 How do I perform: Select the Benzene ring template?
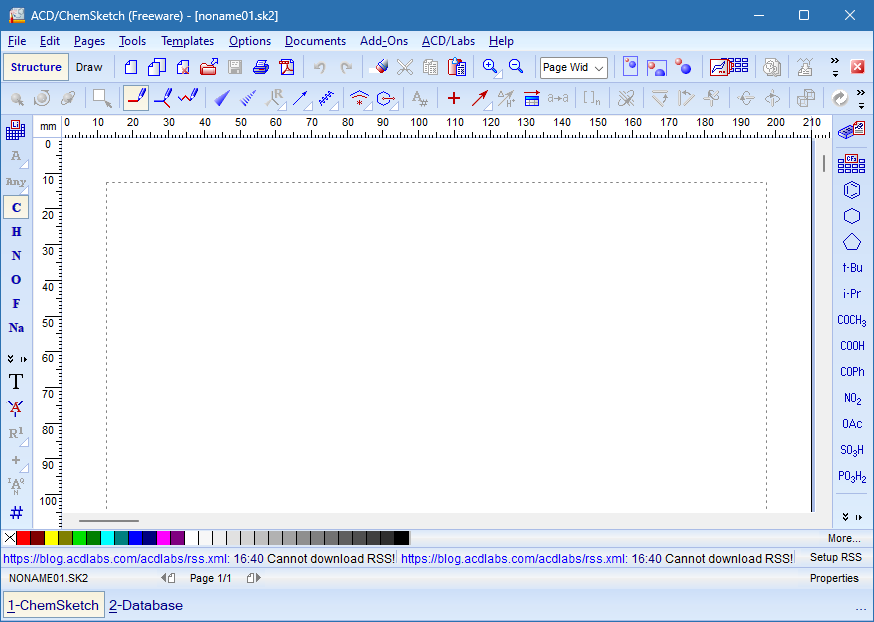[852, 190]
